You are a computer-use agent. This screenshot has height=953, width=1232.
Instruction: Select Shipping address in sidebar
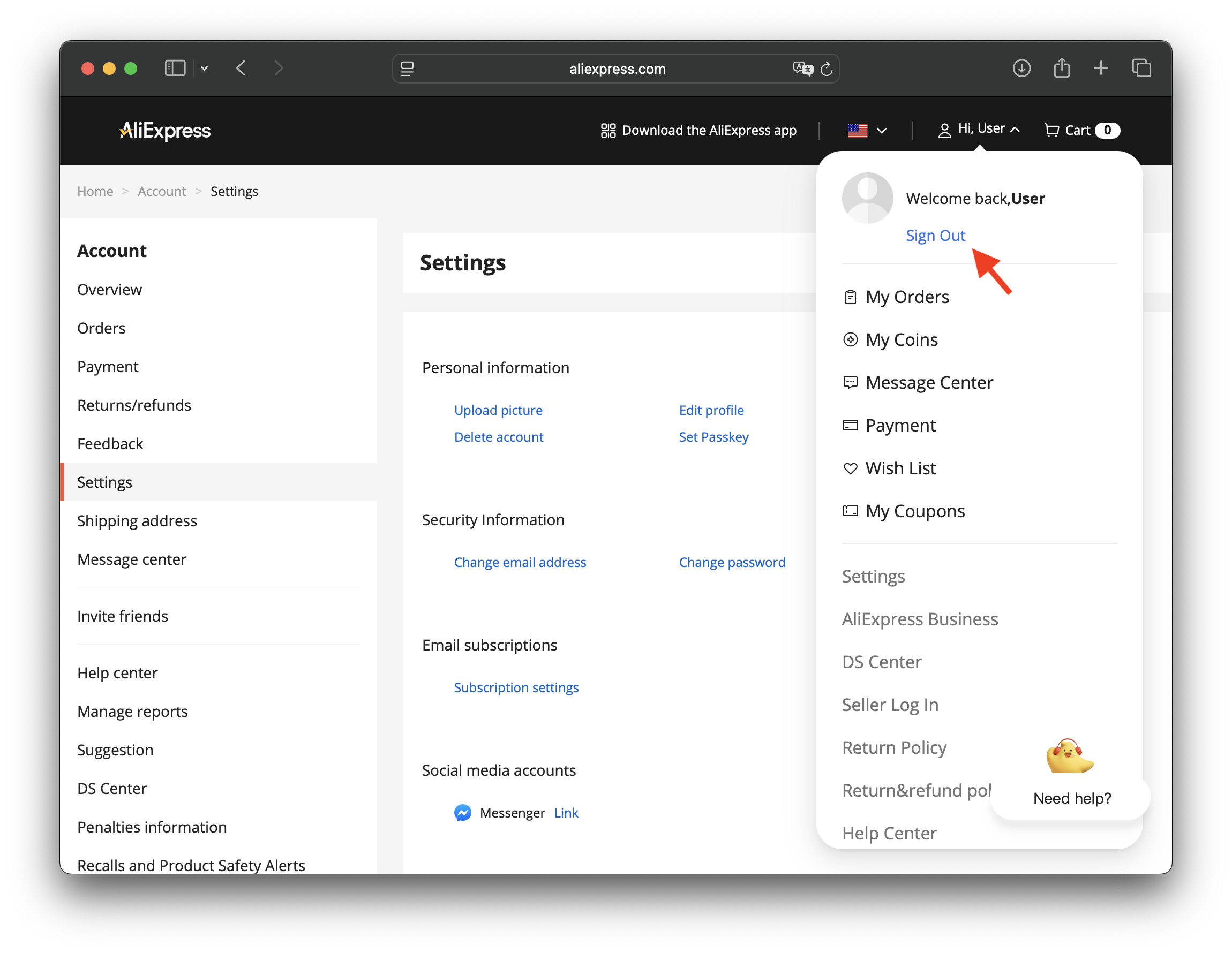tap(137, 520)
